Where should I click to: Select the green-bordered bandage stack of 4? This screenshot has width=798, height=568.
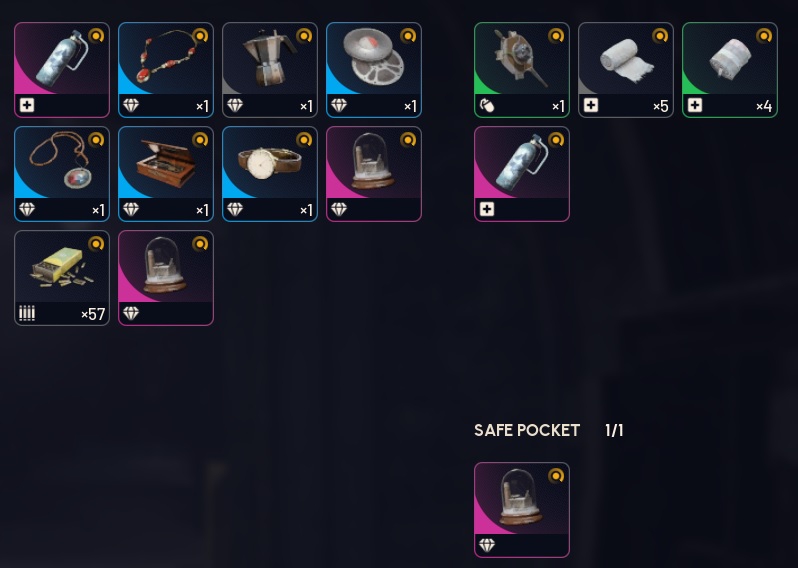729,70
